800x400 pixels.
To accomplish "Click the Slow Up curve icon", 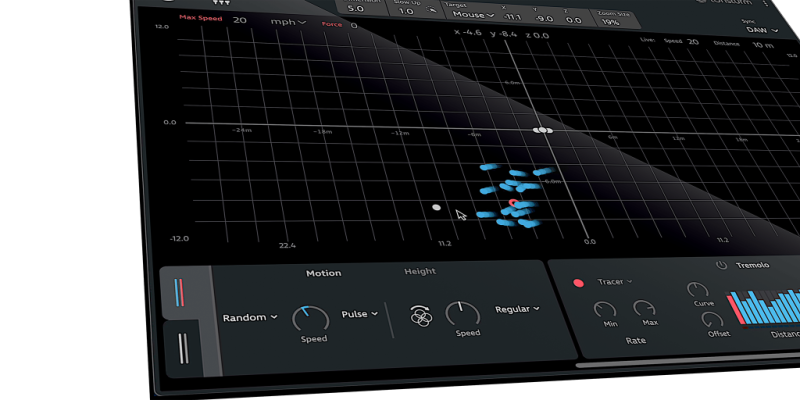I will [x=432, y=10].
